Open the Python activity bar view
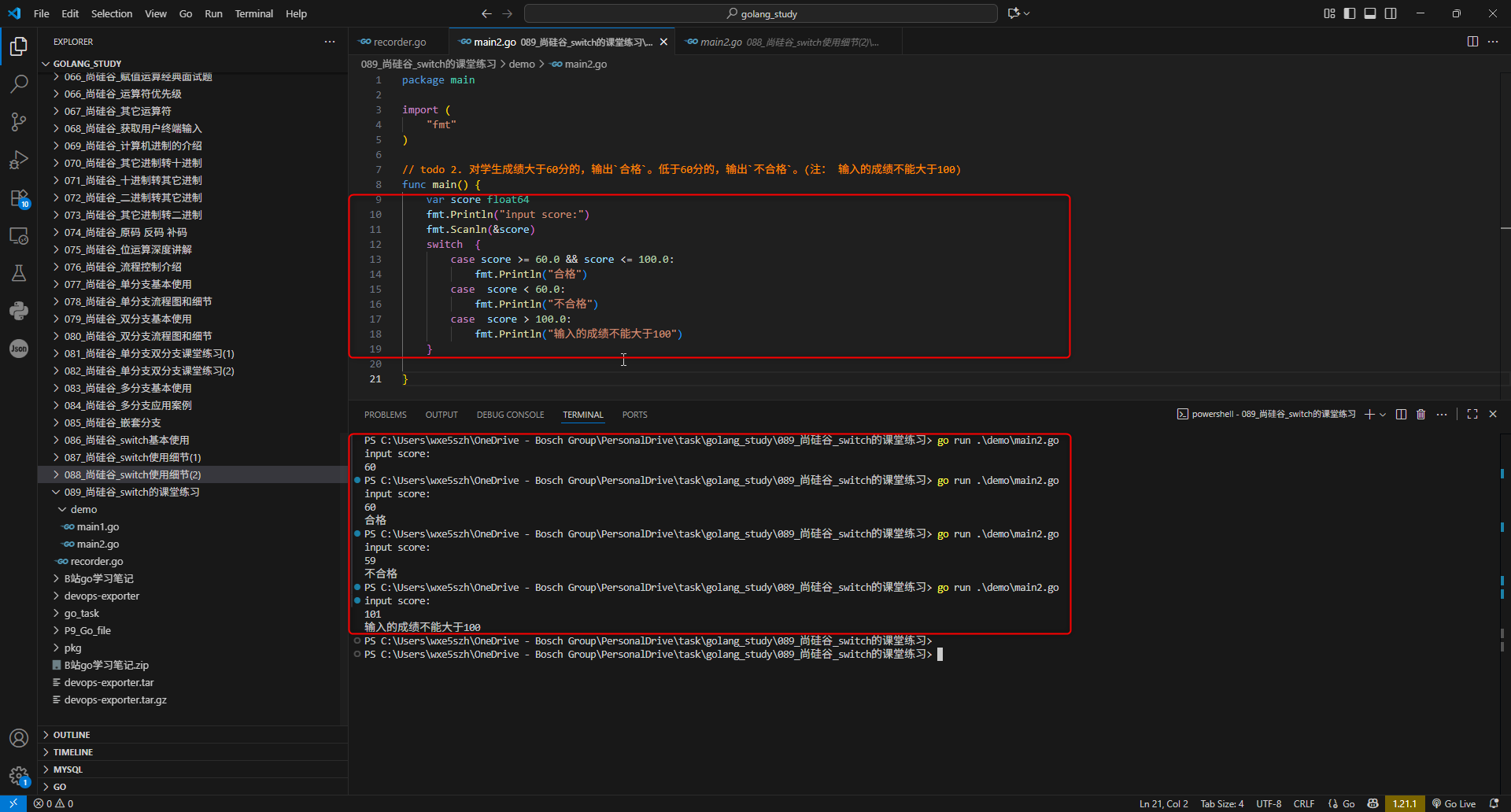The image size is (1511, 812). tap(19, 311)
